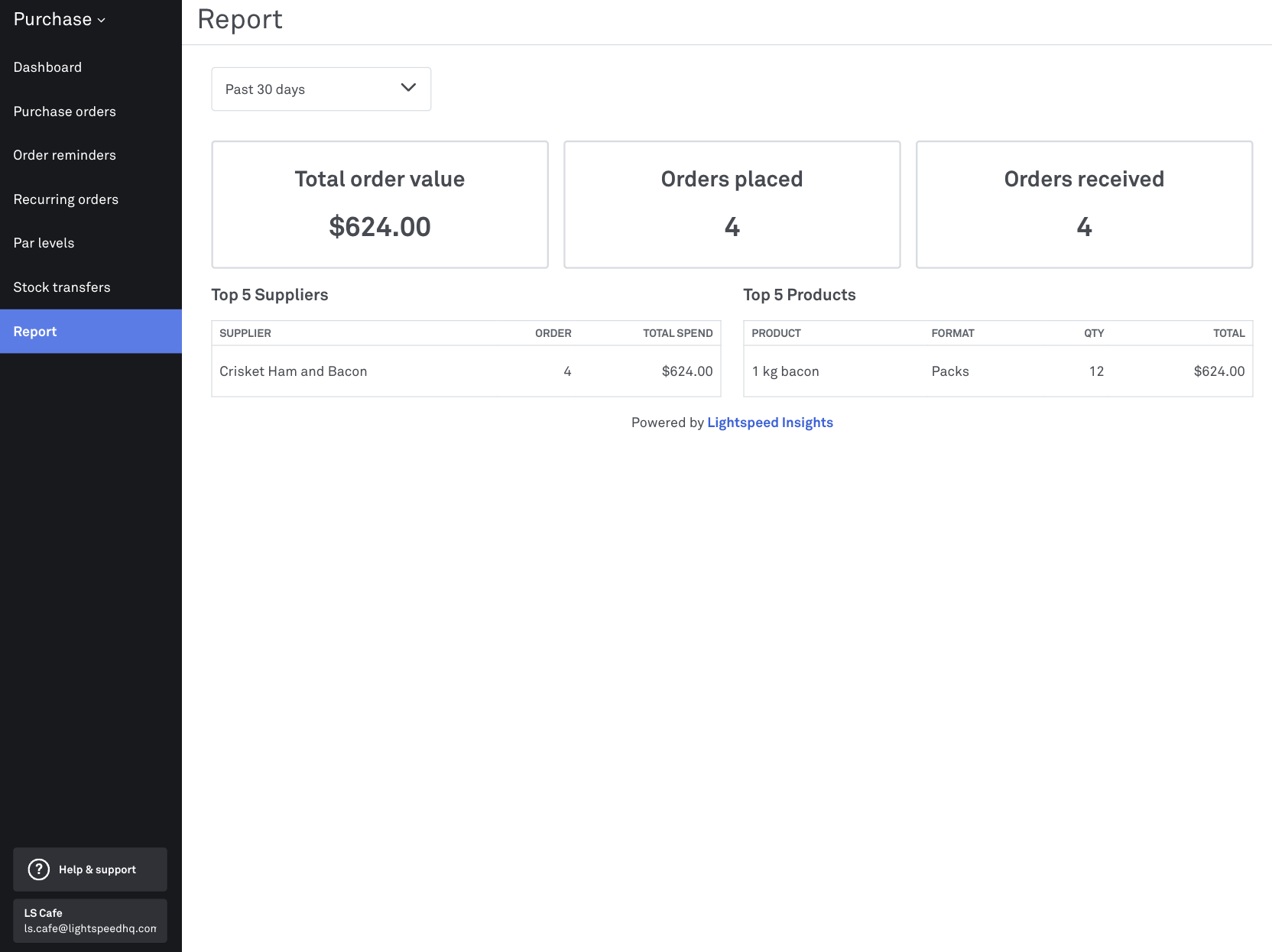Click the Report page title
The height and width of the screenshot is (952, 1272).
click(x=240, y=19)
